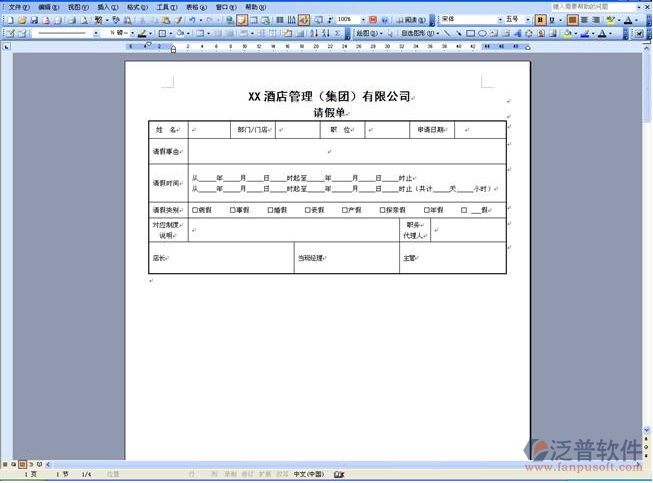This screenshot has width=653, height=483.
Task: Check the 产假 checkbox
Action: (344, 210)
